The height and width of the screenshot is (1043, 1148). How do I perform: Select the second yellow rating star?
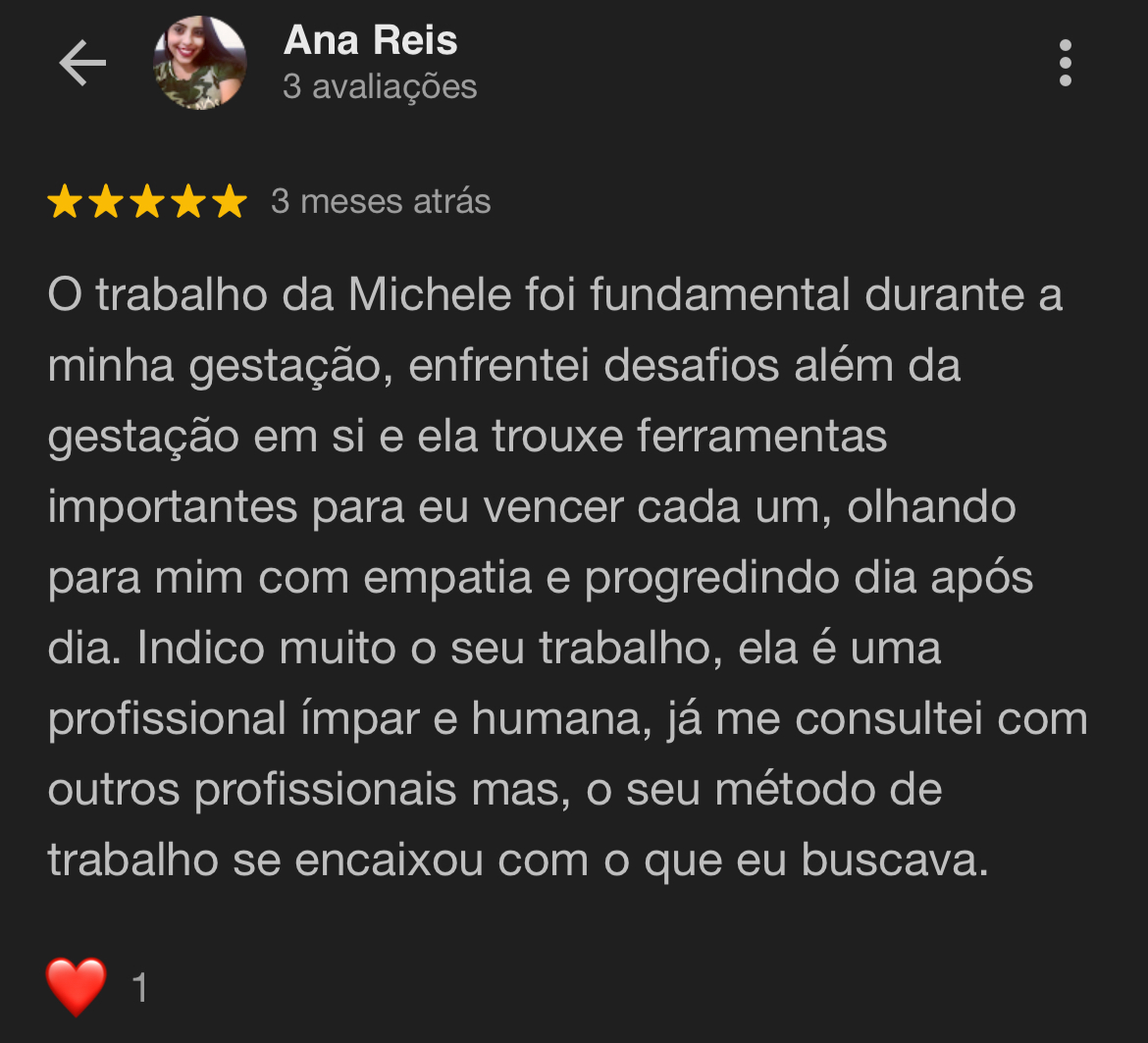tap(106, 201)
